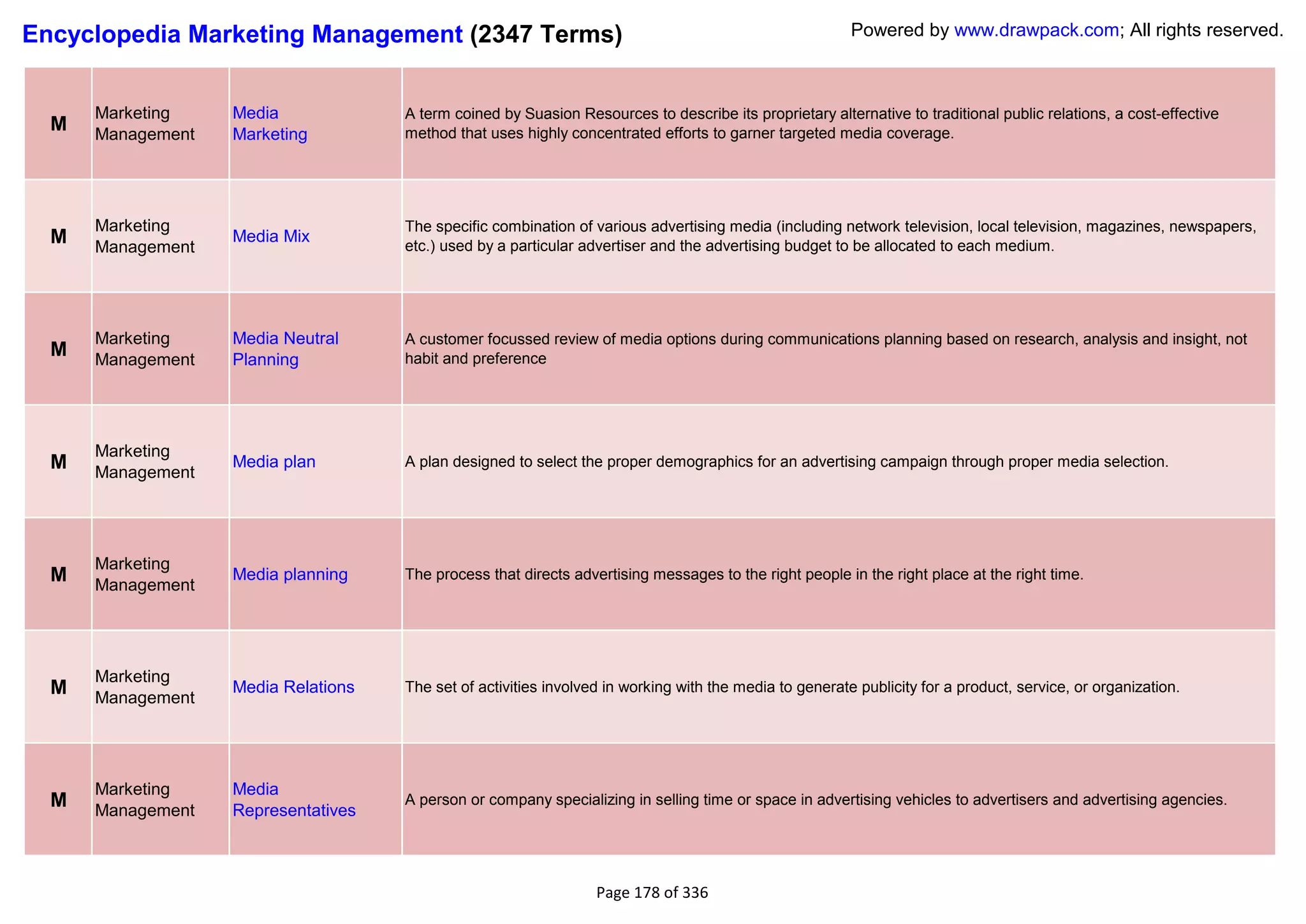Open the Media Neutral Planning term link
1306x924 pixels.
[x=285, y=349]
